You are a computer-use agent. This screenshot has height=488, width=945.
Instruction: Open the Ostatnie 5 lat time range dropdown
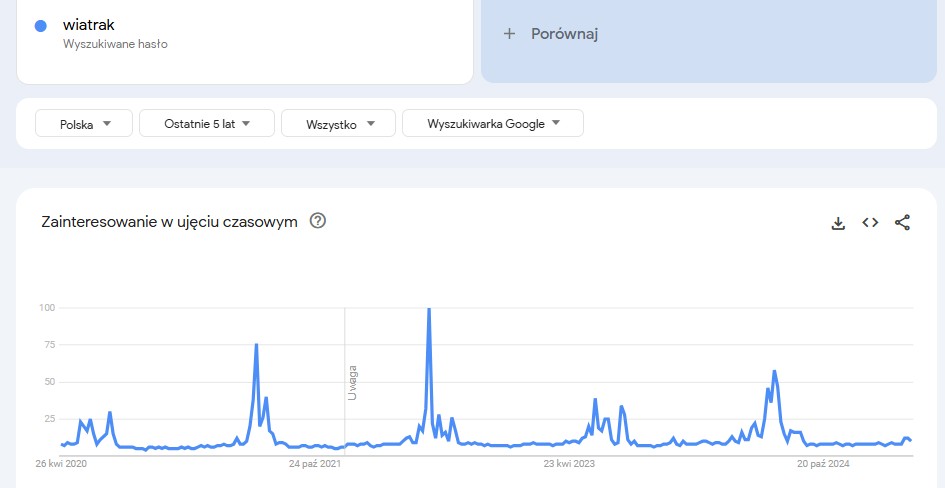(x=207, y=124)
